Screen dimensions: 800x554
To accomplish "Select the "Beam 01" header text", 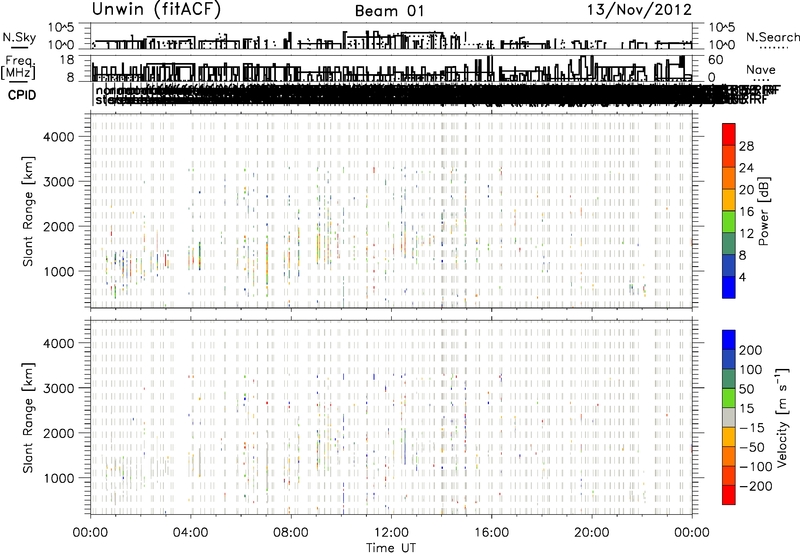I will click(389, 11).
